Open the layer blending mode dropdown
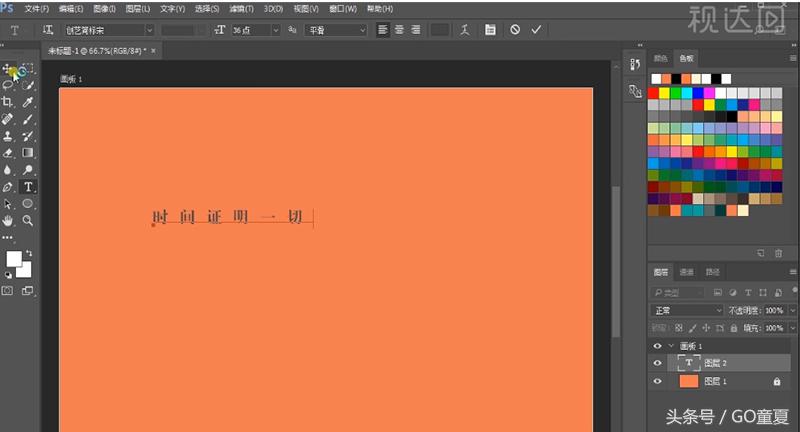The height and width of the screenshot is (432, 800). (687, 310)
